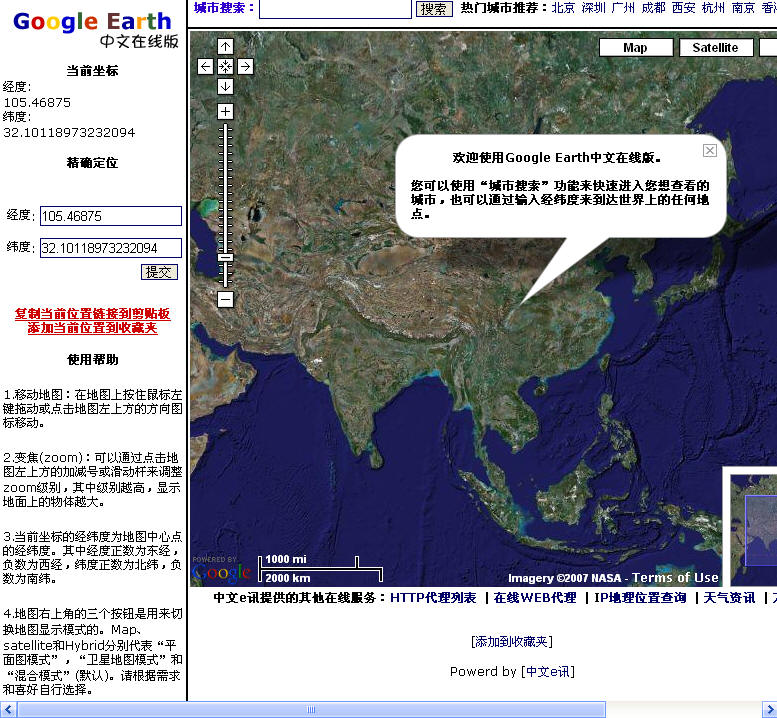
Task: Open the 南京 city link
Action: tap(743, 8)
